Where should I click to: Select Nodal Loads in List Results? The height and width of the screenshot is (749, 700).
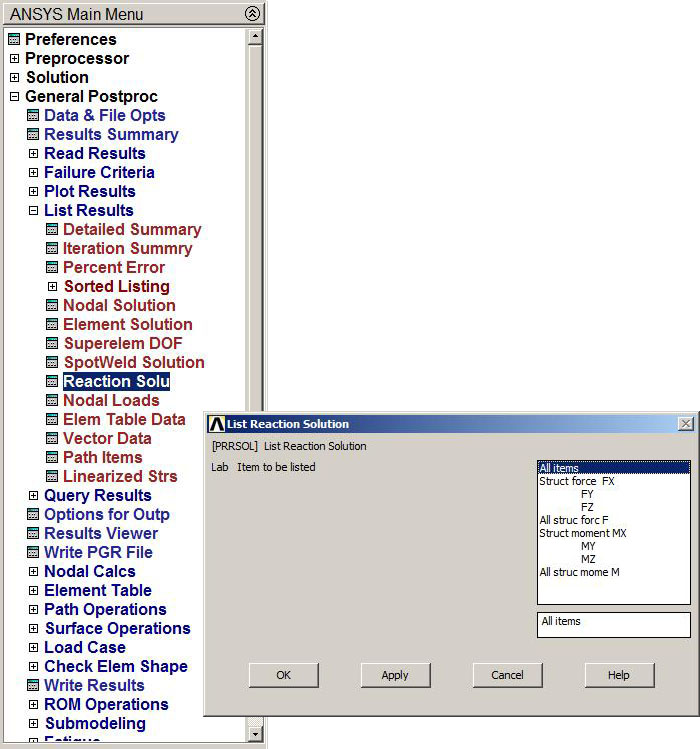pyautogui.click(x=111, y=401)
